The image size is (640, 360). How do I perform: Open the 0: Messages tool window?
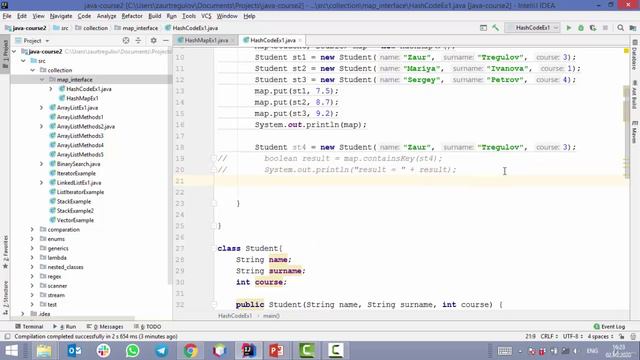105,327
